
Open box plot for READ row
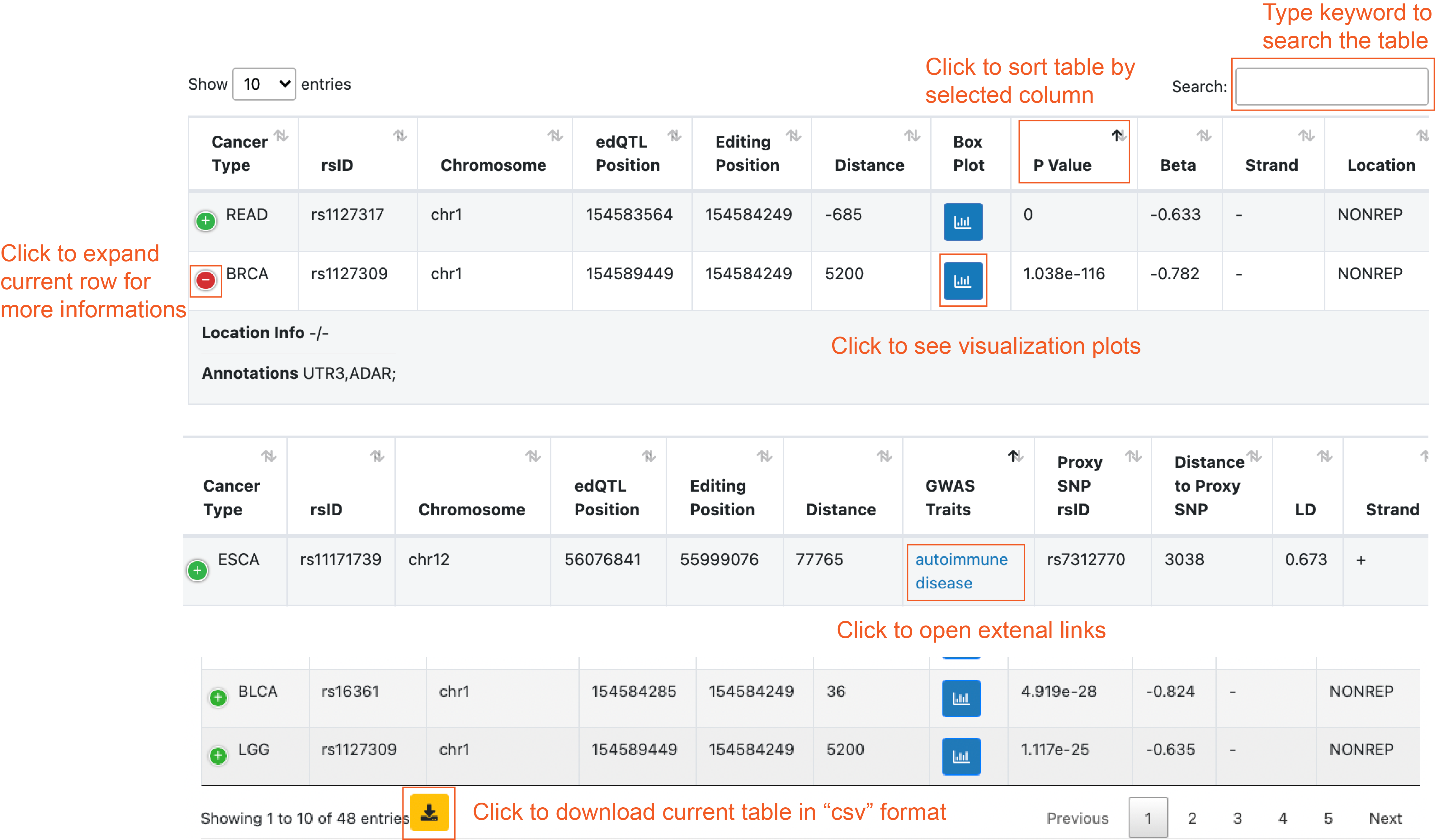pos(963,222)
